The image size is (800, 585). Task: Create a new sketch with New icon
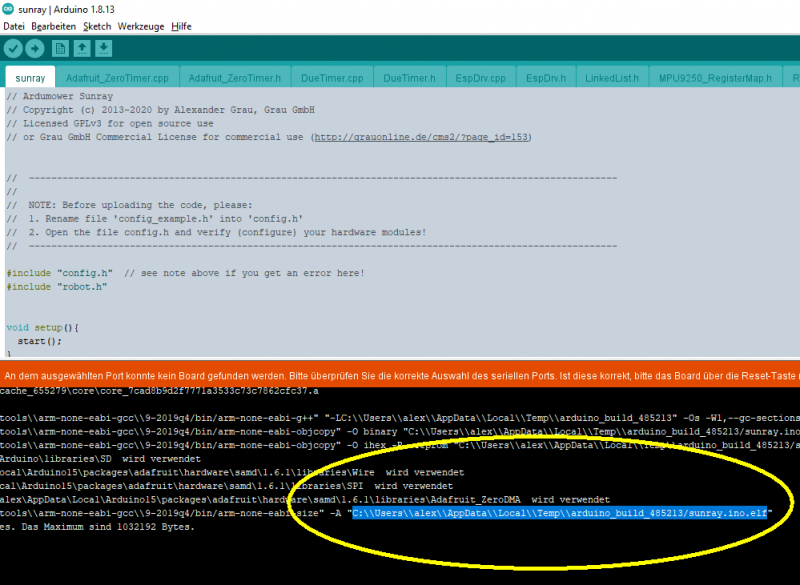coord(60,49)
